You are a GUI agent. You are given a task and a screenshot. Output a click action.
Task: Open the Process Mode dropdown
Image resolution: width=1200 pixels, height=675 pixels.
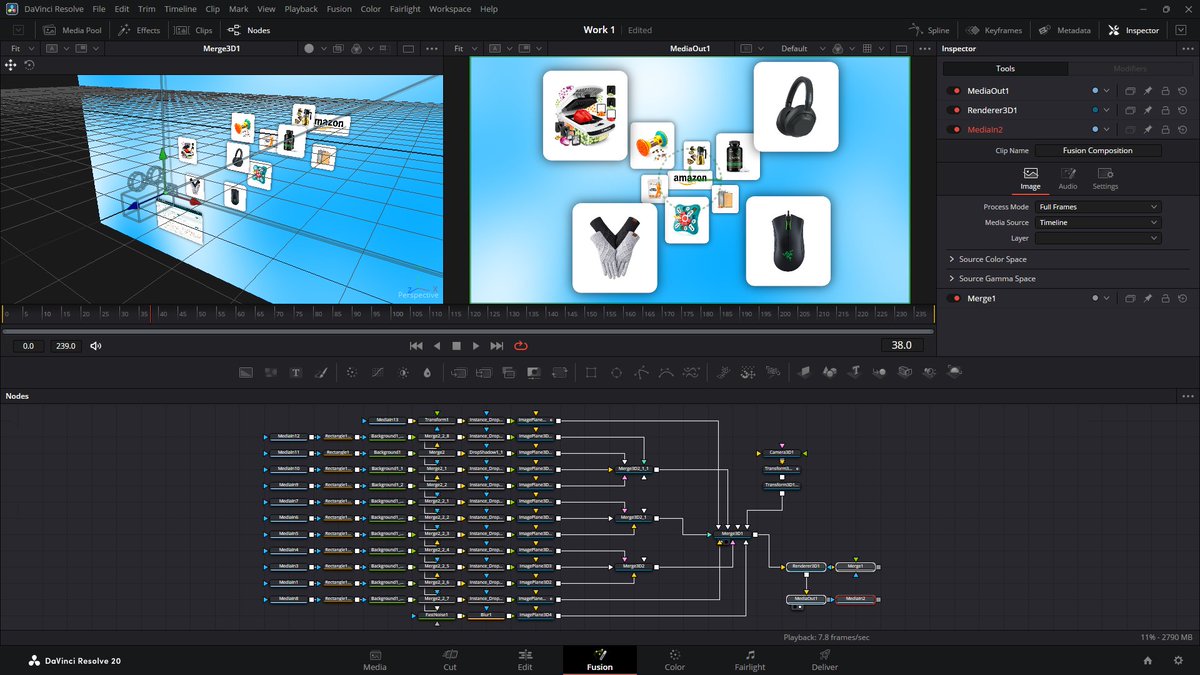click(x=1098, y=206)
